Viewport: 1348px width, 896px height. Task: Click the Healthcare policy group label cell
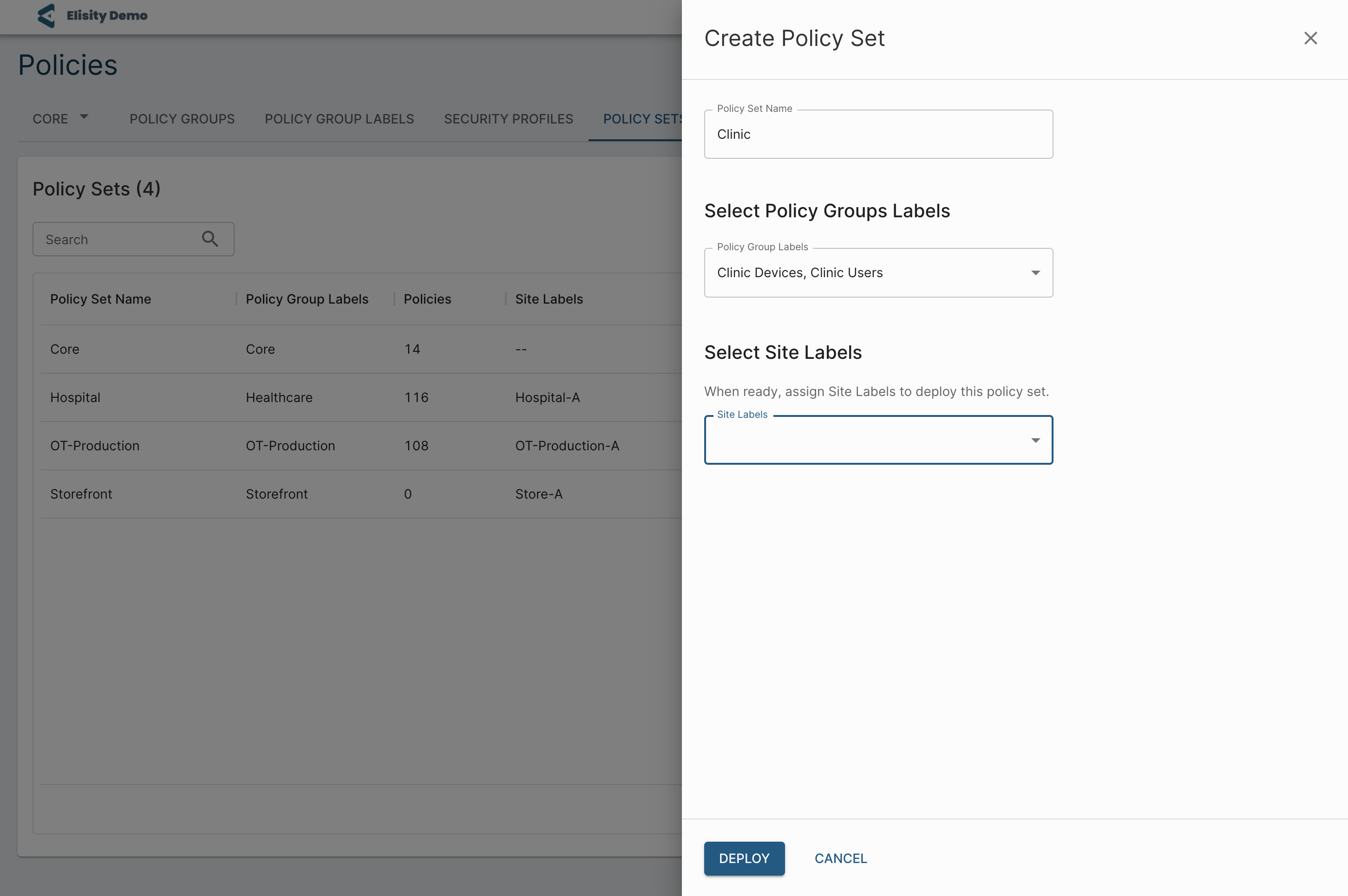279,397
